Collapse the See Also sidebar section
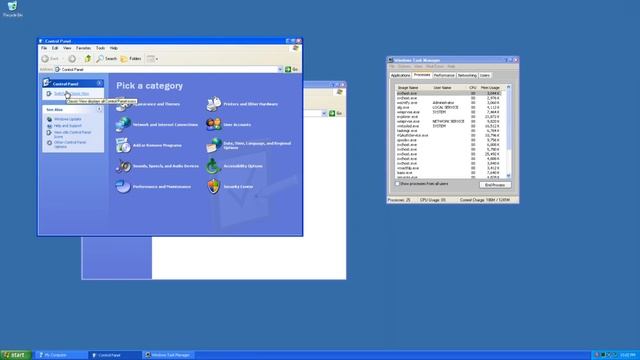640x360 pixels. click(x=99, y=109)
